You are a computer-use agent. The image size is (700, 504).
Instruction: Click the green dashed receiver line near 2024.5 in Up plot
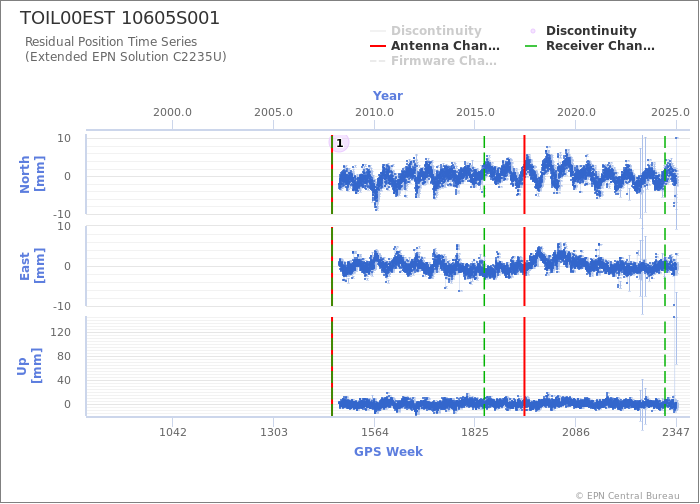(665, 367)
